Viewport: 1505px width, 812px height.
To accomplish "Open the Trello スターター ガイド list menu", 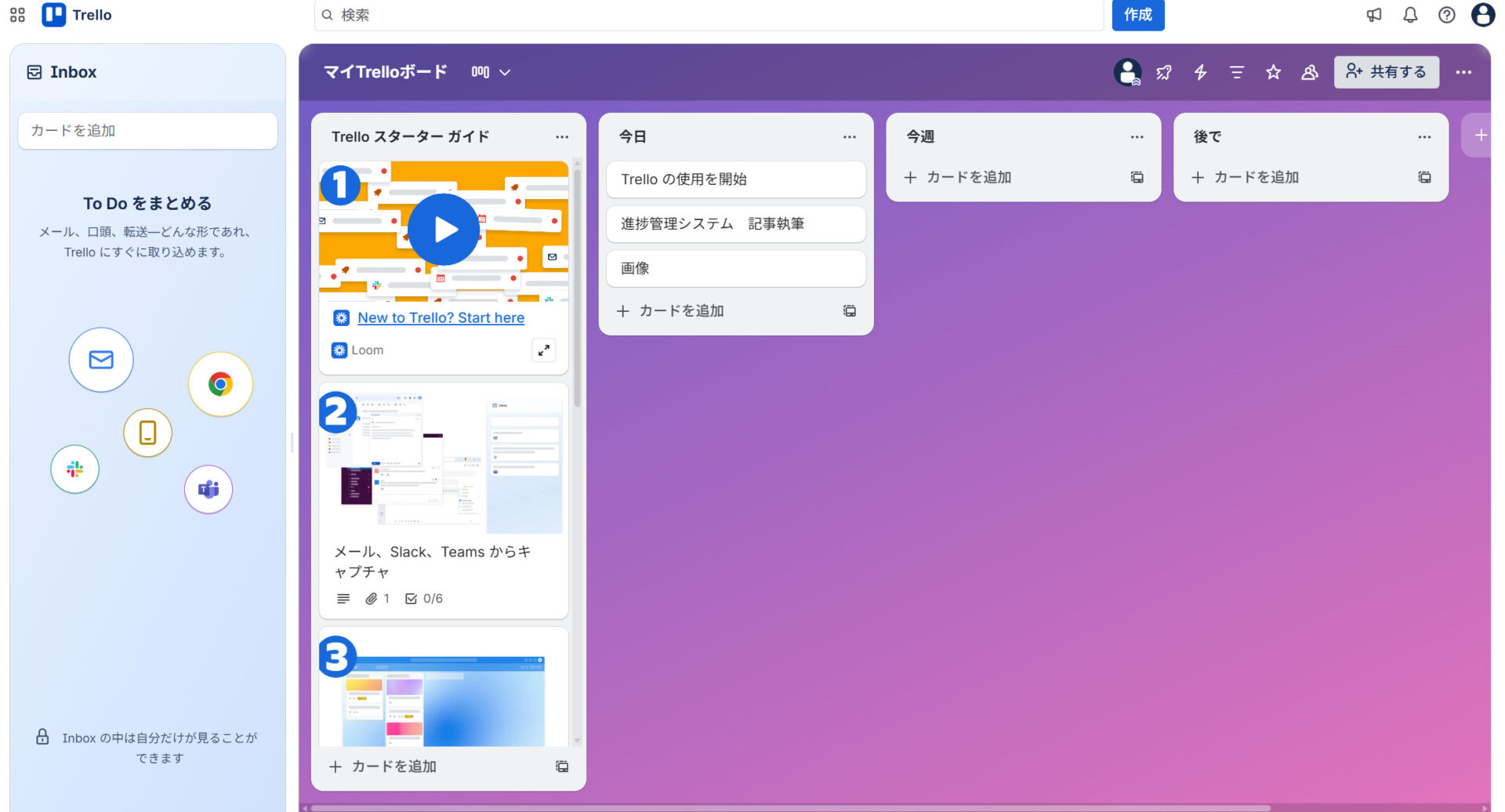I will [x=562, y=136].
